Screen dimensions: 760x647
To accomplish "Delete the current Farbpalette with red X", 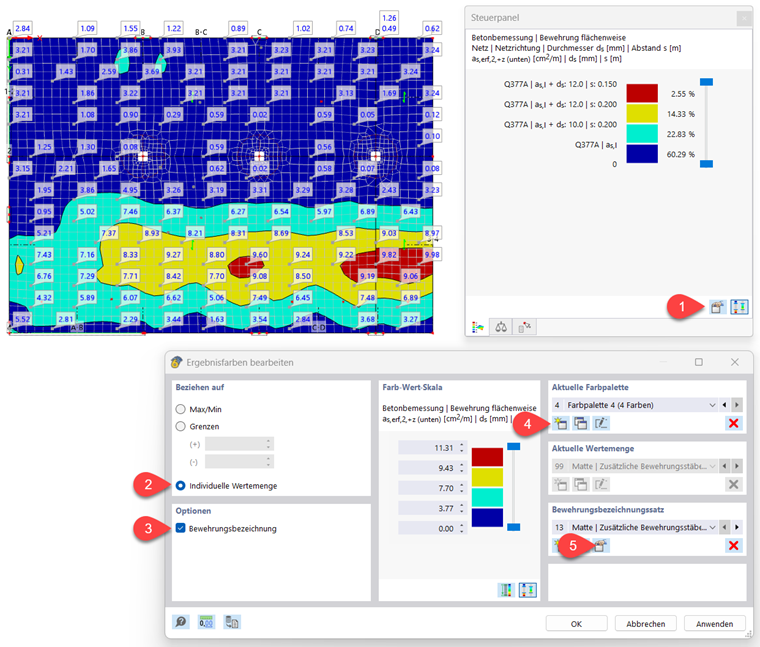I will [733, 423].
